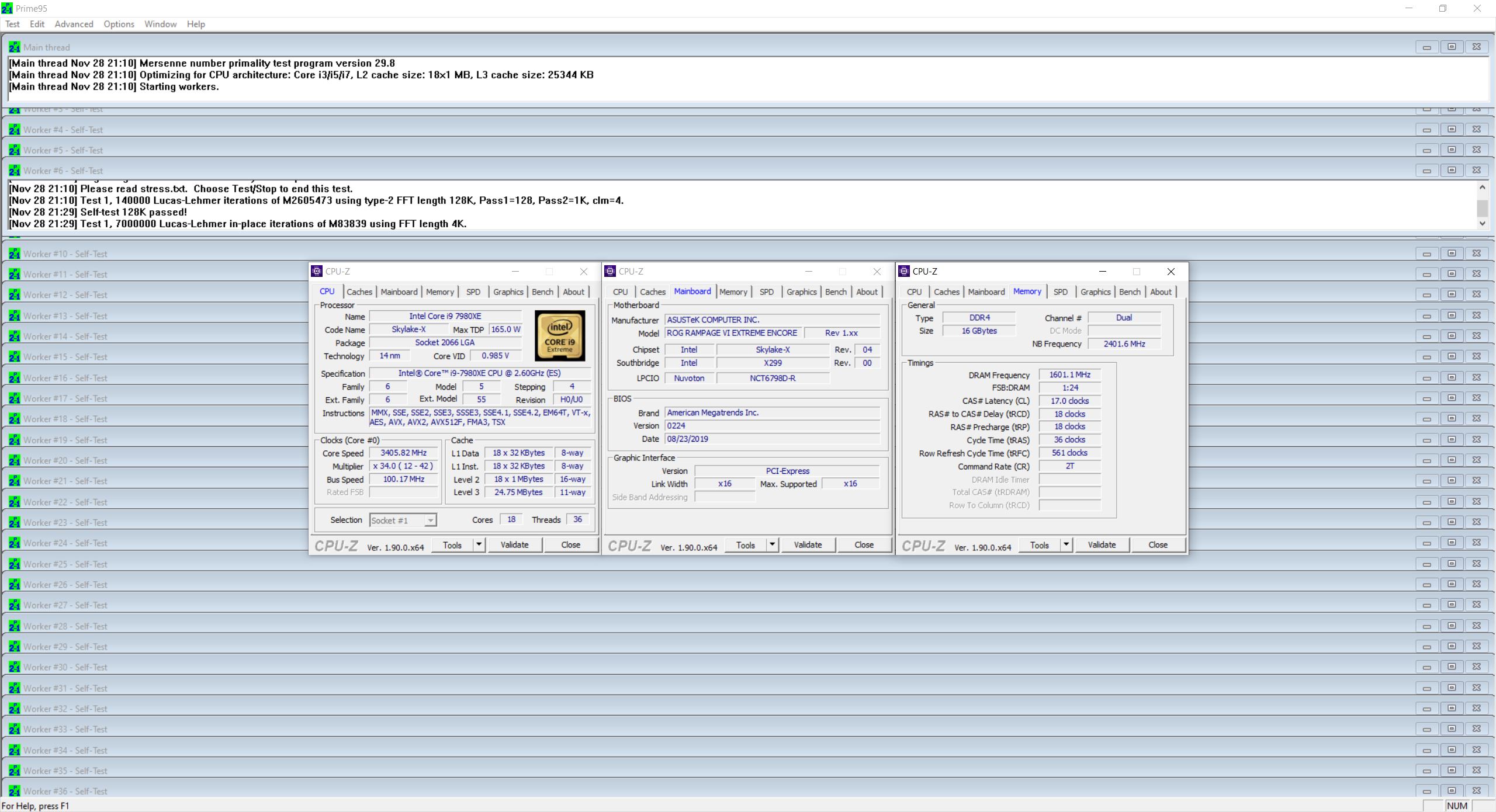Minimize the Worker #30 child window

[x=1426, y=667]
